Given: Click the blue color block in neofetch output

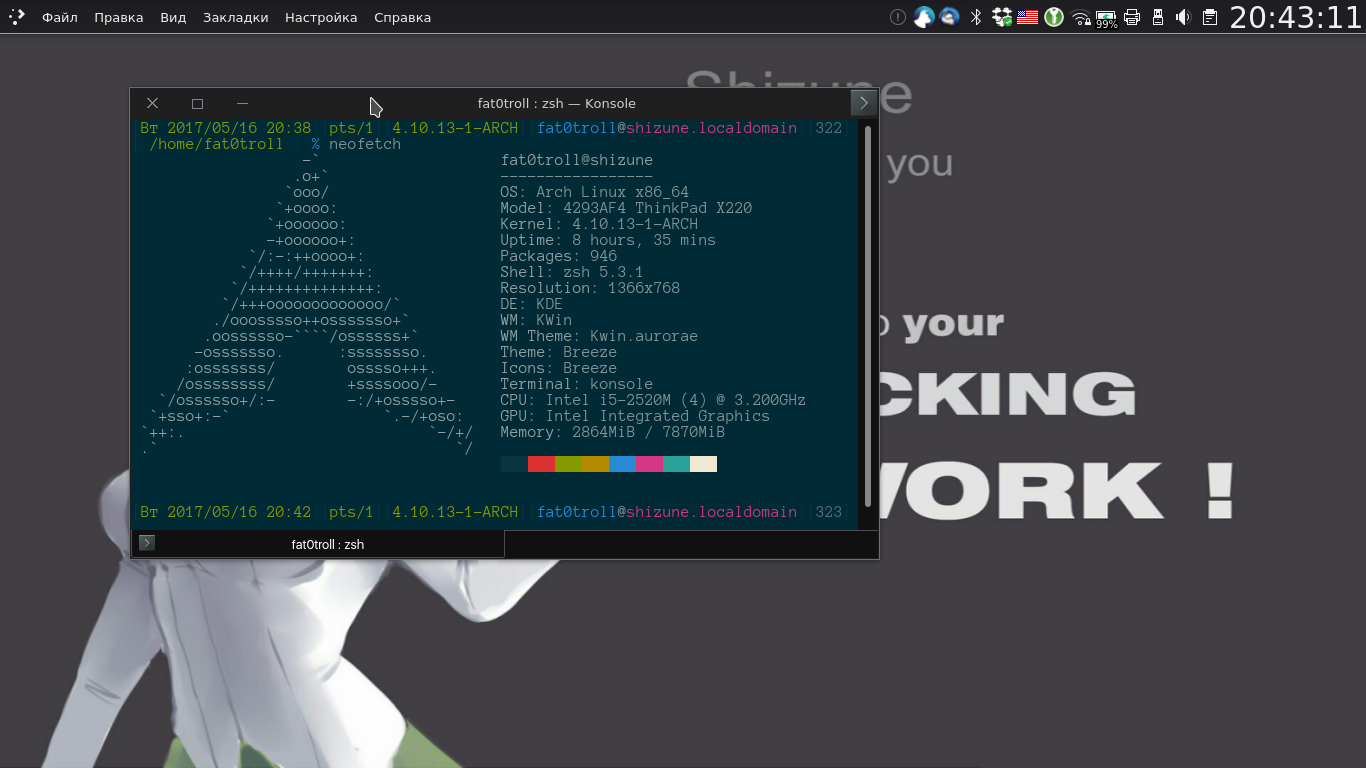Looking at the screenshot, I should point(622,464).
